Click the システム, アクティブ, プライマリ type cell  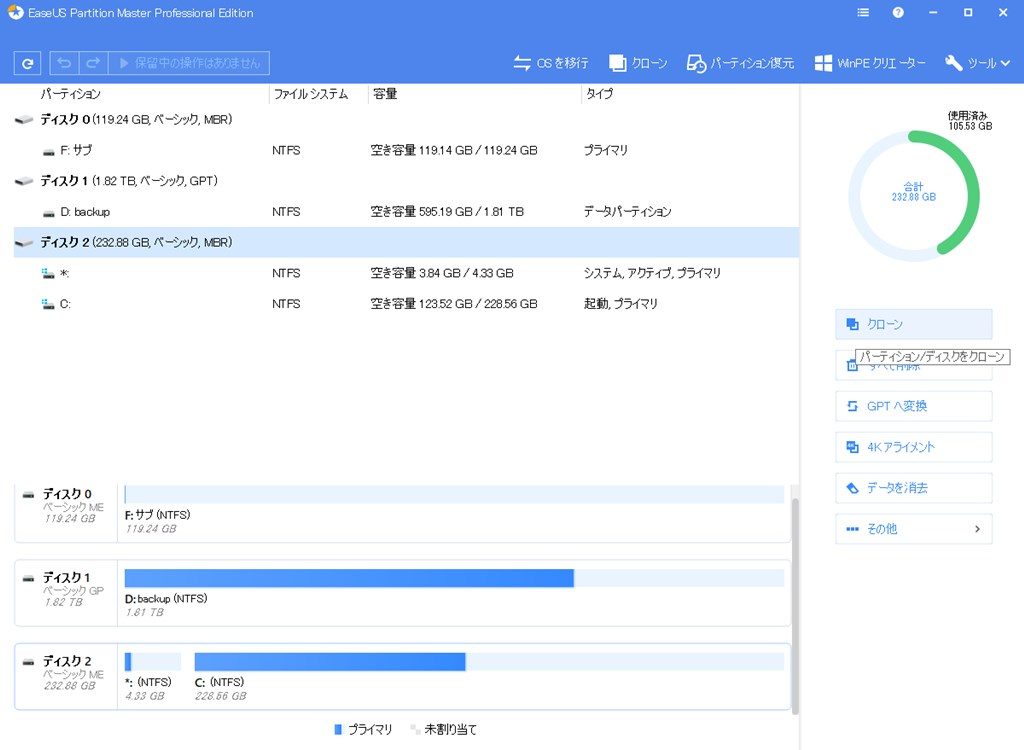(x=652, y=273)
